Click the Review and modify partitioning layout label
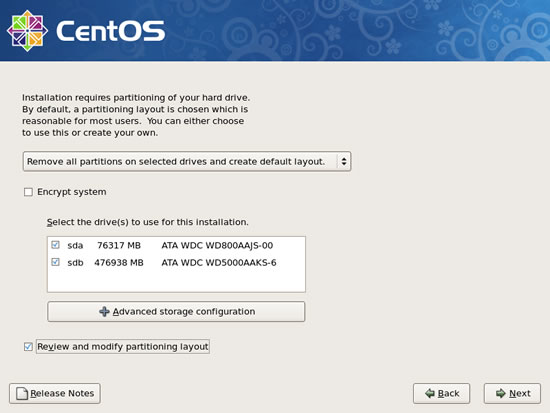Screen dimensions: 550x413 [123, 347]
